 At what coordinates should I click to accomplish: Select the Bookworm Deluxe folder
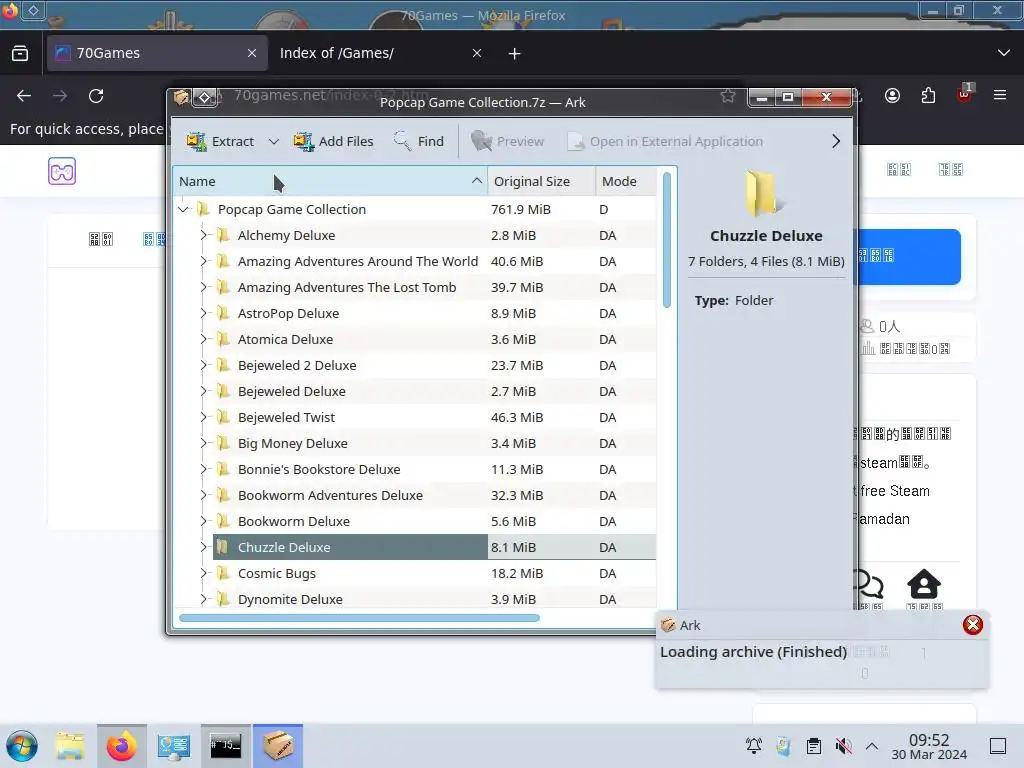(294, 521)
